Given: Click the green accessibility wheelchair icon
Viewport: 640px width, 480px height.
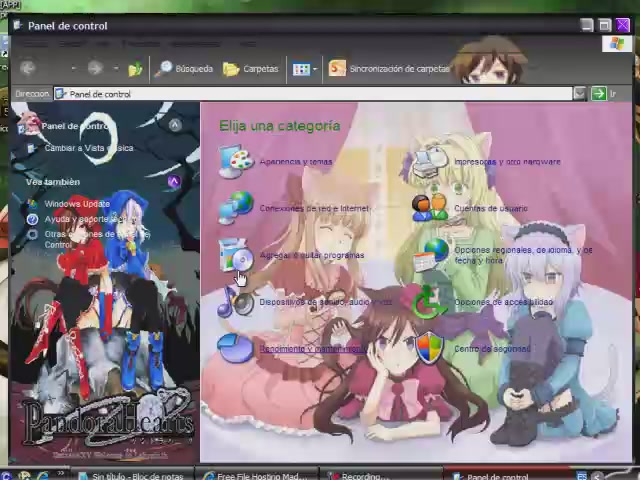Looking at the screenshot, I should [429, 302].
